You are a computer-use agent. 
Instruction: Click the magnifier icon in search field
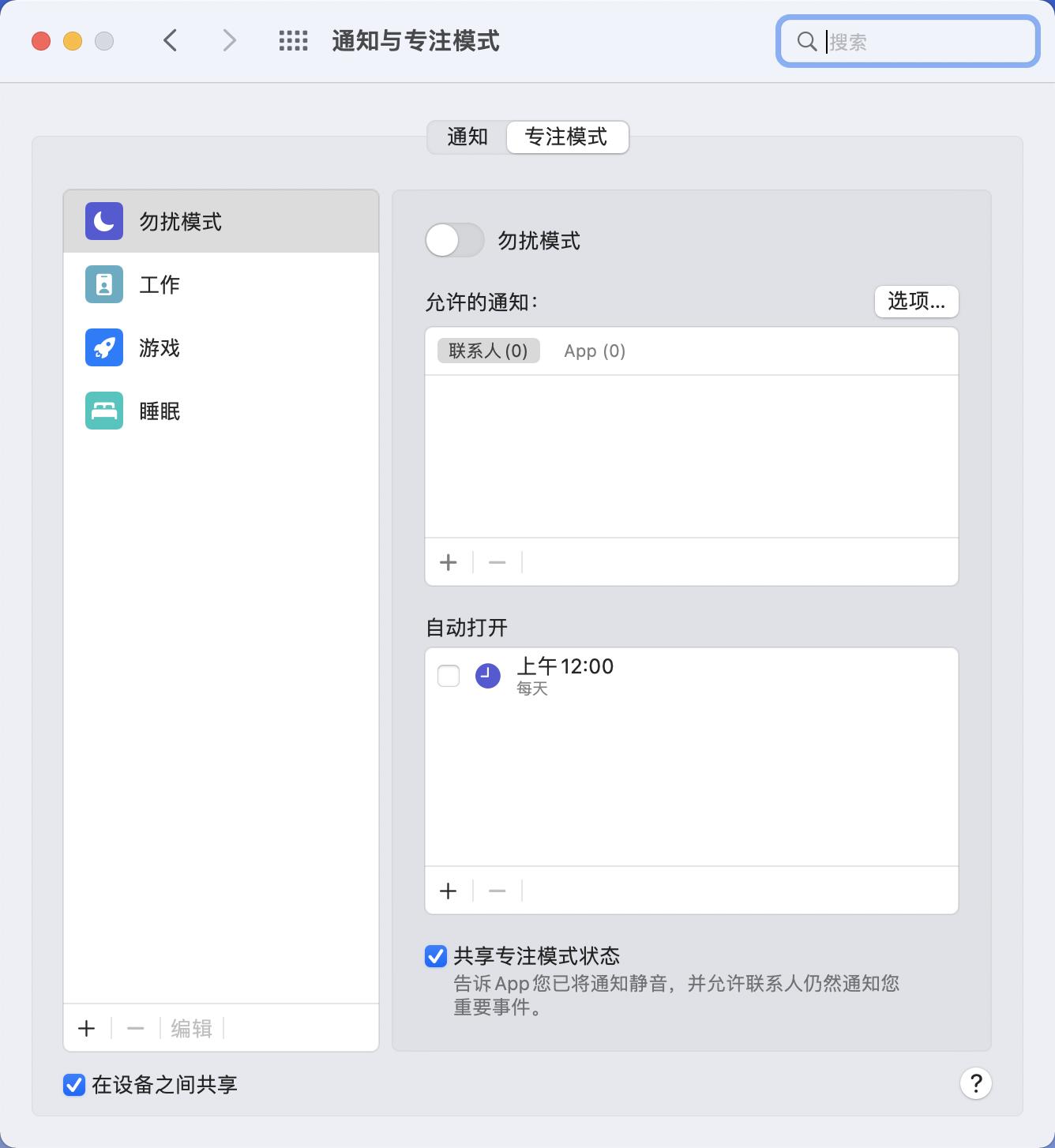point(805,42)
